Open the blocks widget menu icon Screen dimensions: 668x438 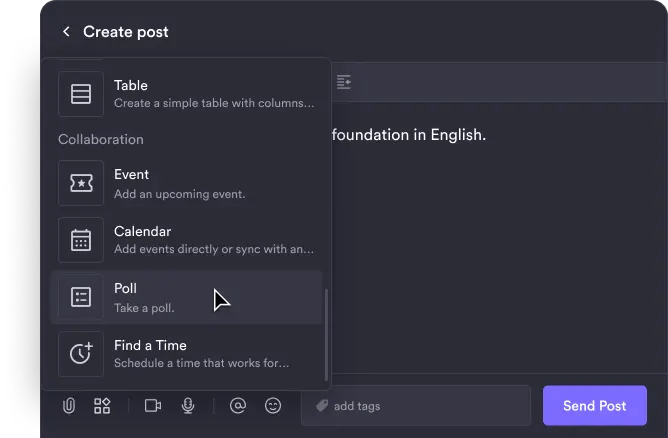[x=102, y=406]
